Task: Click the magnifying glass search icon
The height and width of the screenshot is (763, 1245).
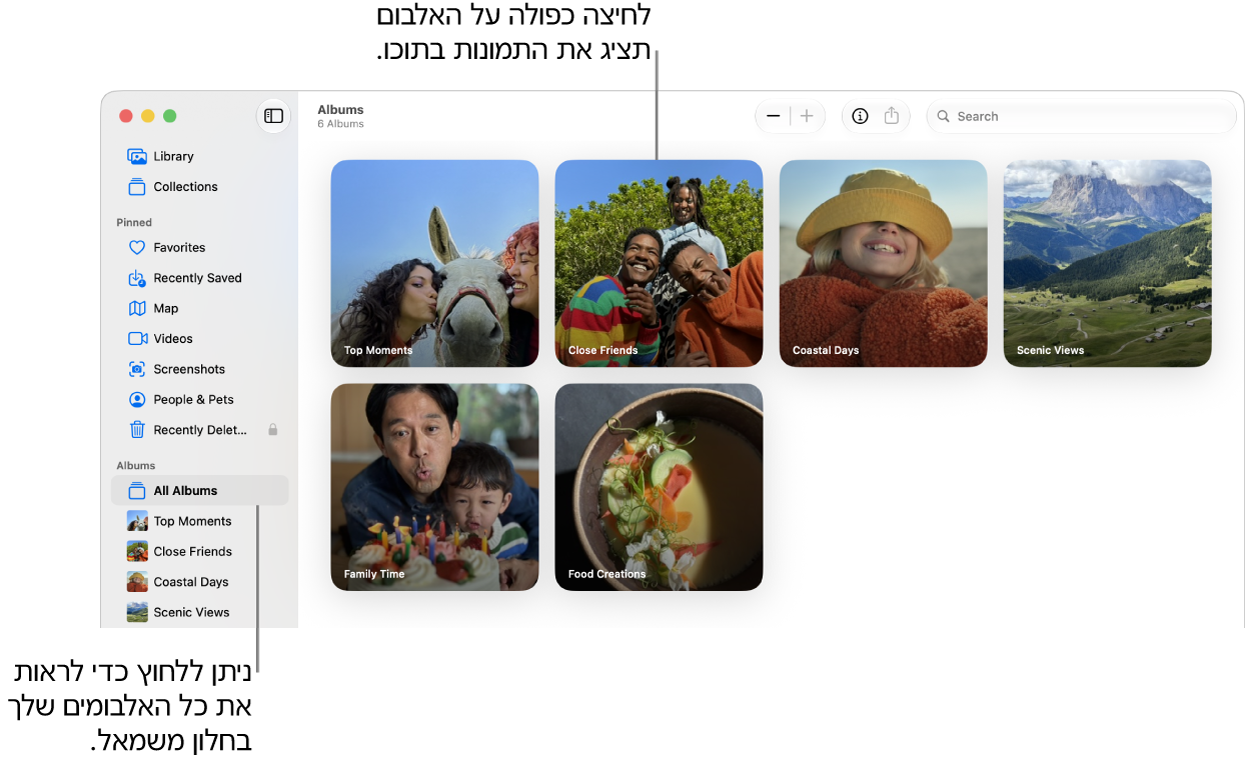Action: point(943,116)
